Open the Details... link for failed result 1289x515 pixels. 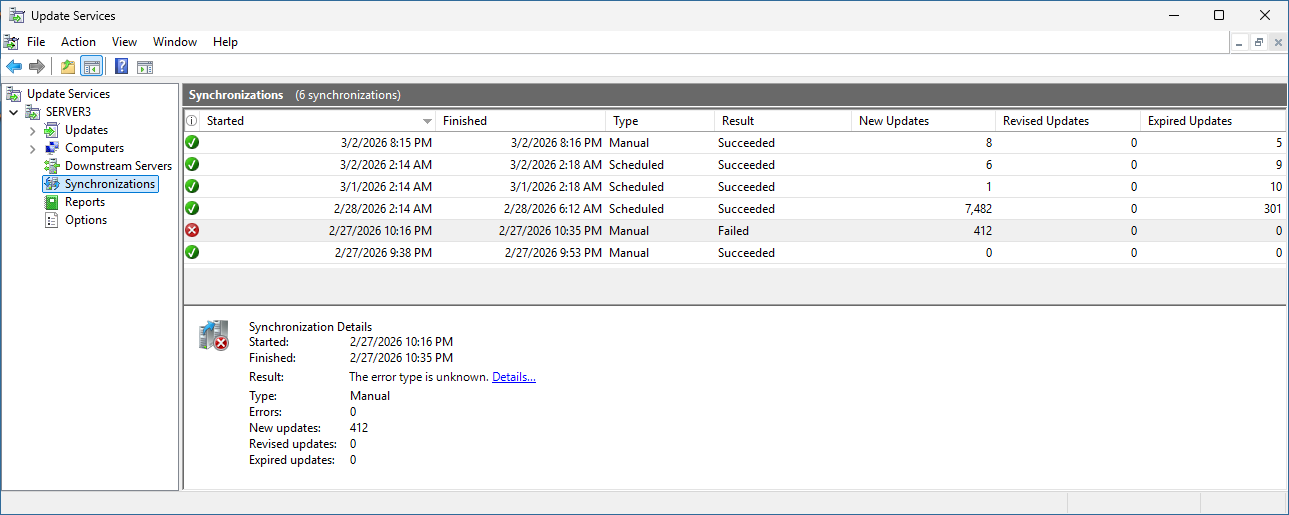click(514, 377)
